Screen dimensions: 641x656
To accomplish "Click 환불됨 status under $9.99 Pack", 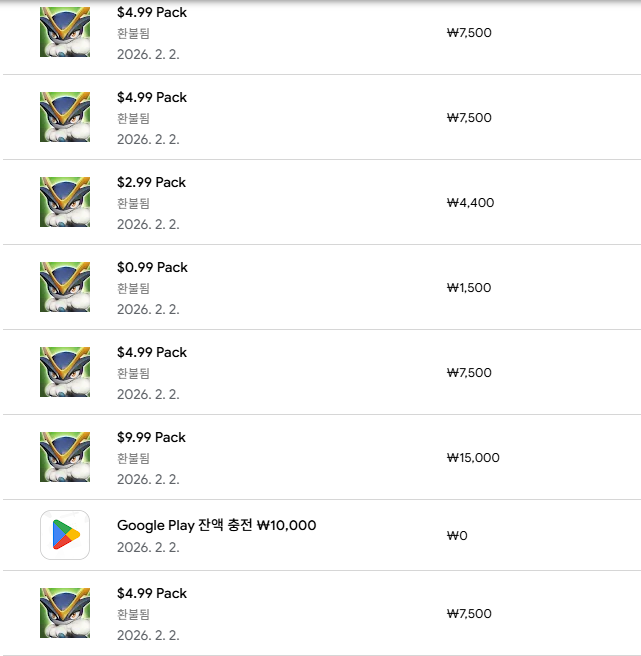I will (133, 458).
